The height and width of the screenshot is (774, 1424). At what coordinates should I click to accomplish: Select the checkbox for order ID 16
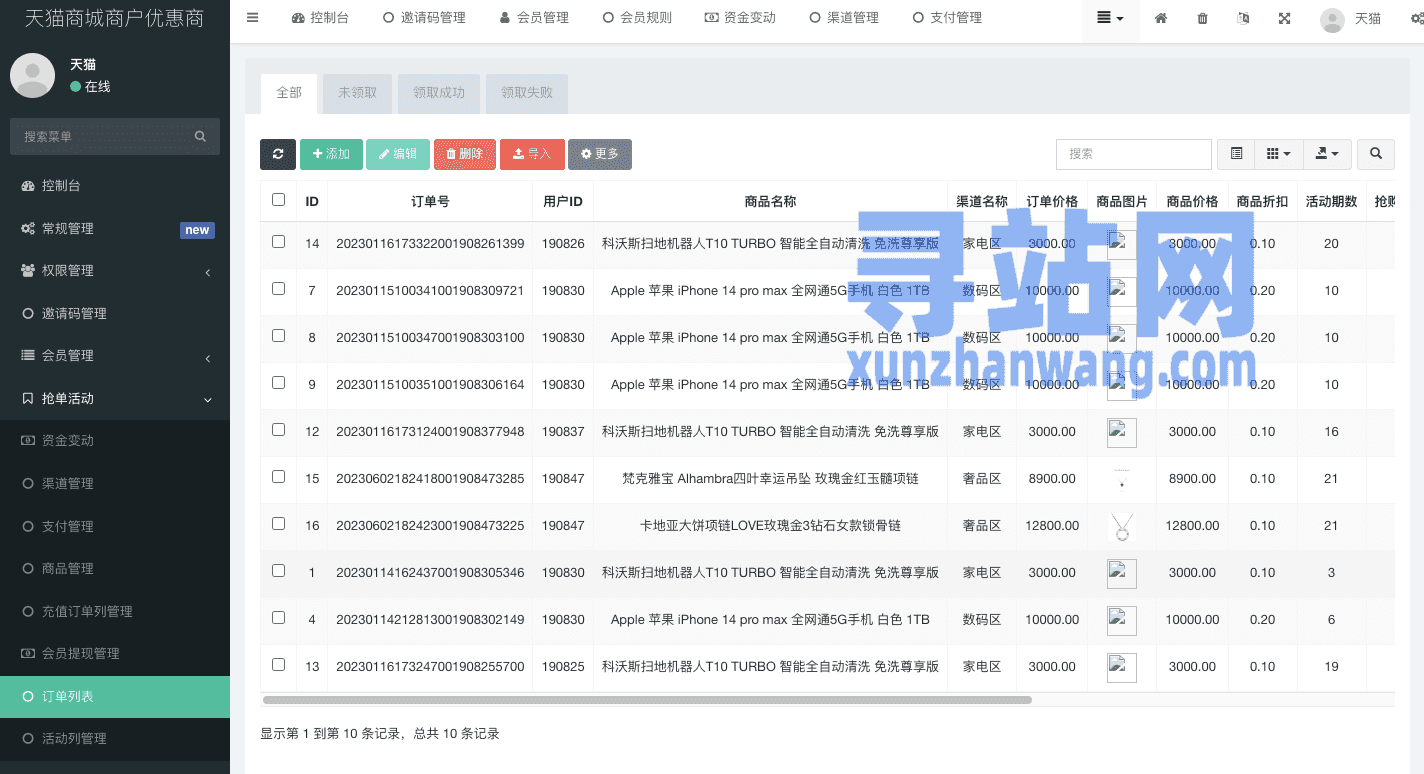coord(278,524)
